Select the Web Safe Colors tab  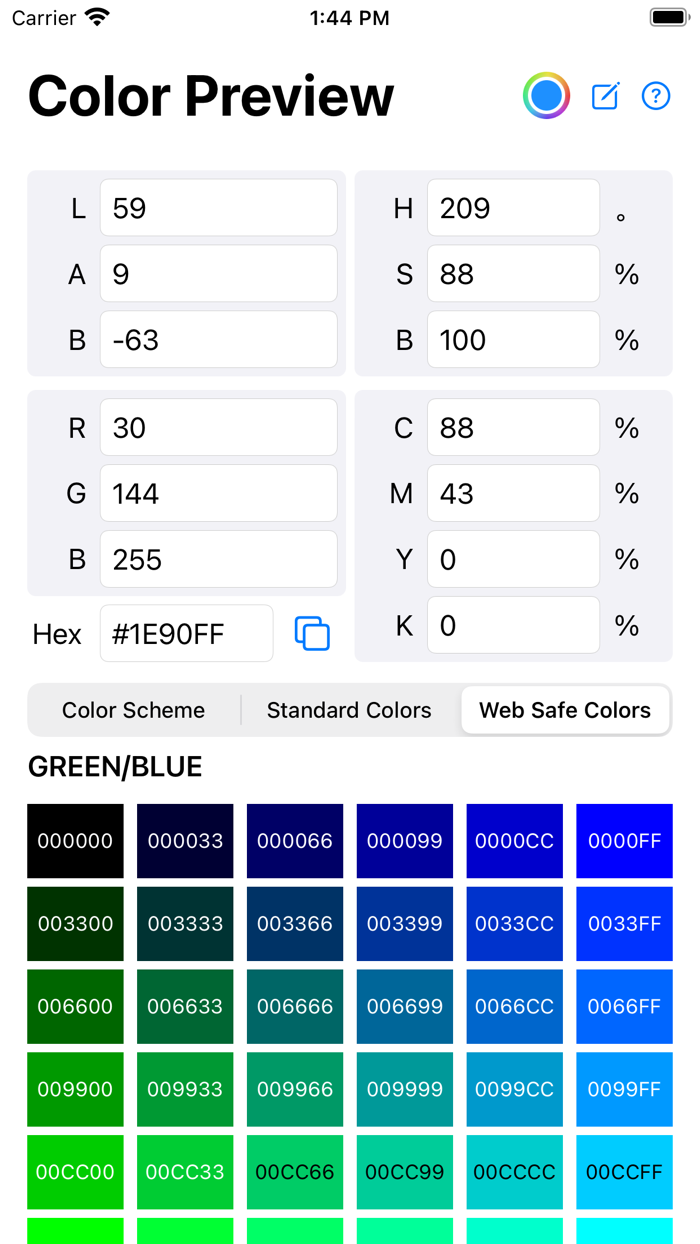tap(565, 710)
